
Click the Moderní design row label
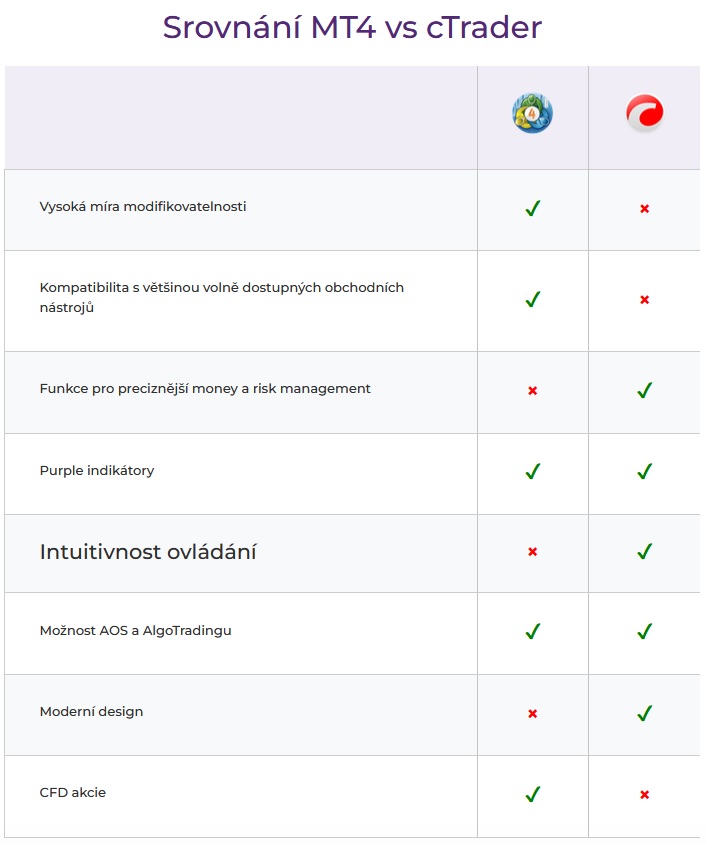click(x=91, y=712)
